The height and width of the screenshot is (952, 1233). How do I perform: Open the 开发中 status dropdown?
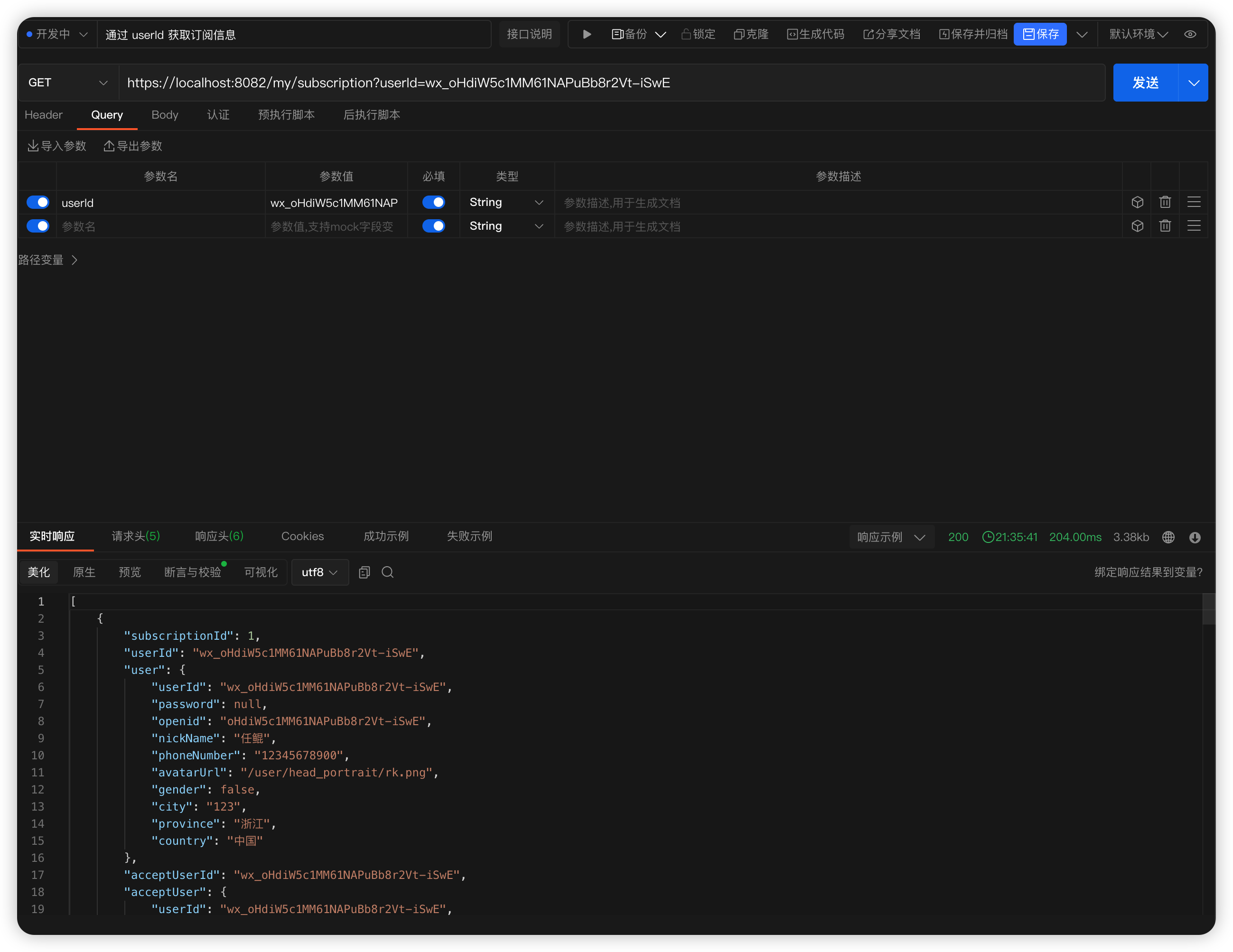click(x=57, y=35)
